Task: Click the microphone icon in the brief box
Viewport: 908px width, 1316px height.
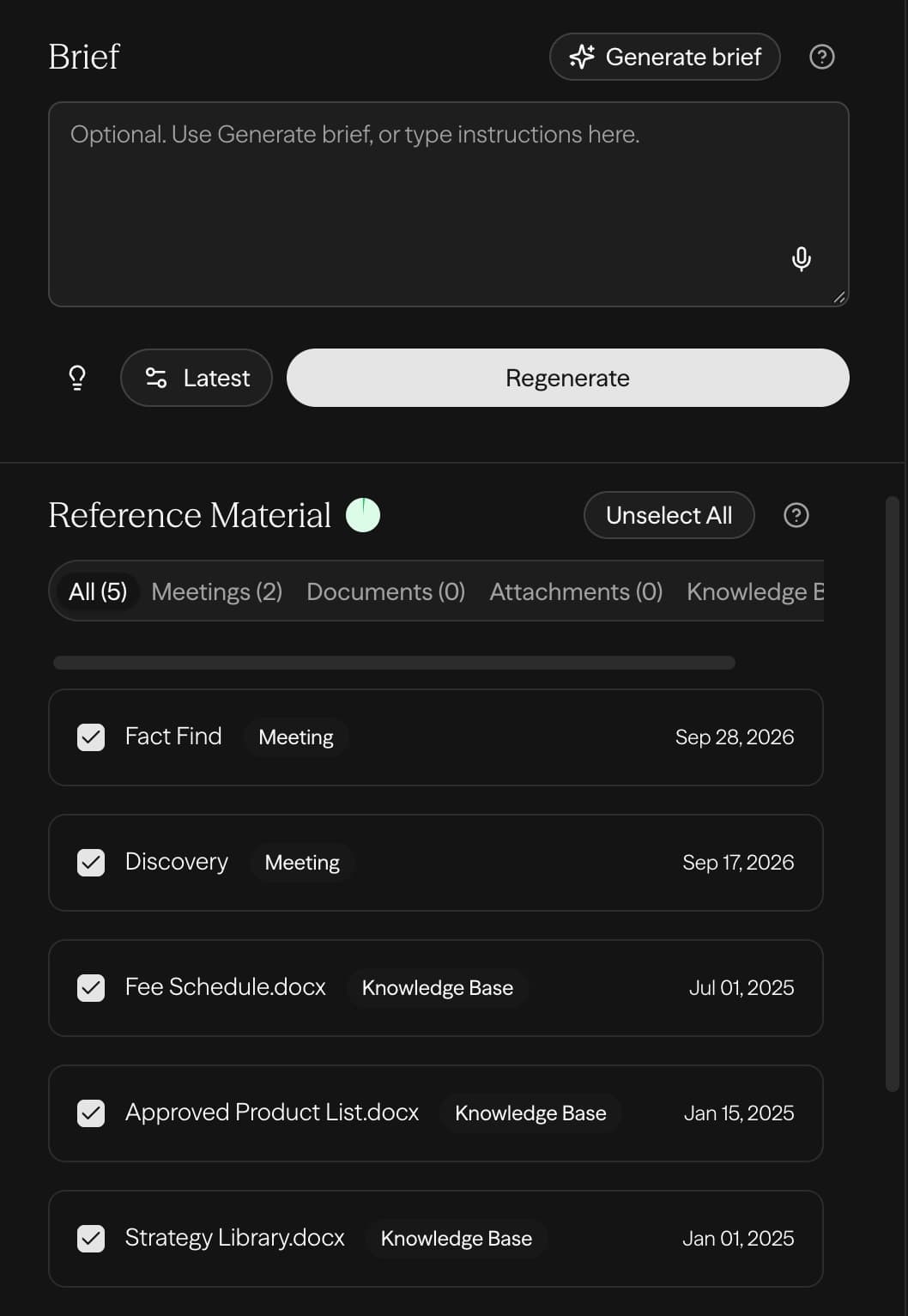Action: (x=801, y=258)
